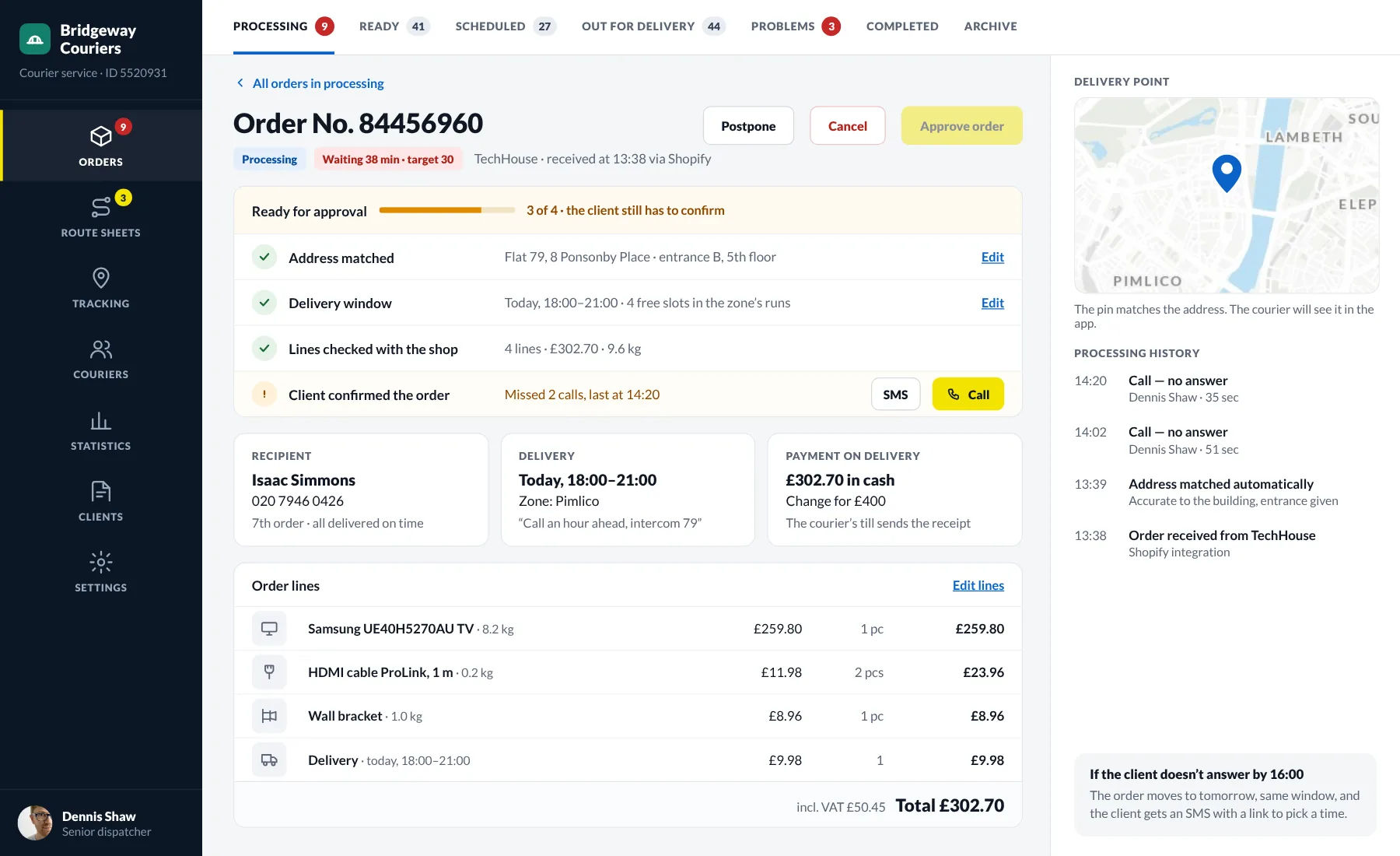Open Clients document icon

(101, 491)
